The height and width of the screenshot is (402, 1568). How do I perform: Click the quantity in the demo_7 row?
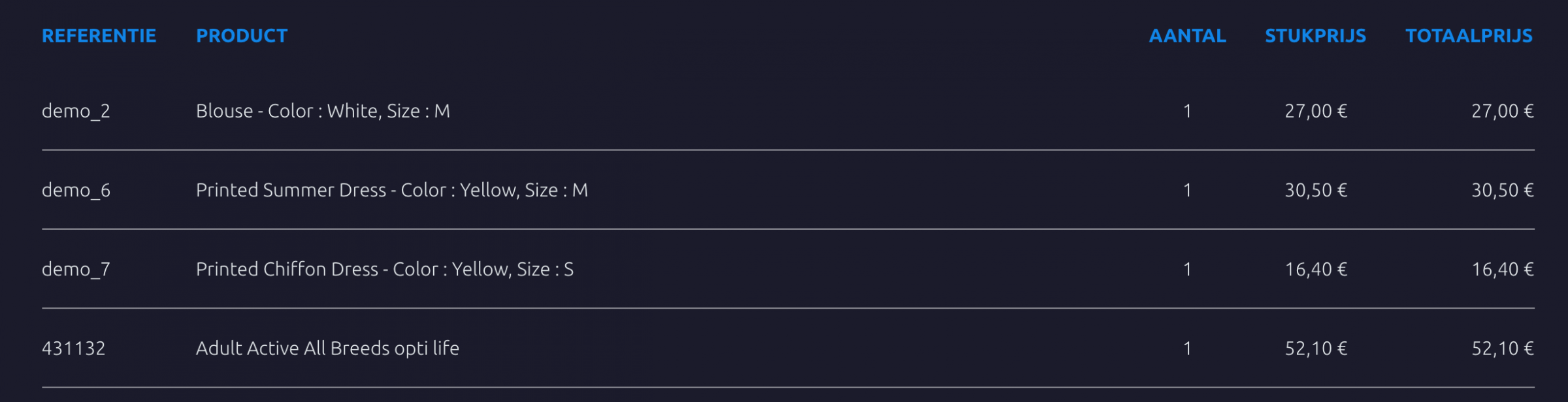click(1187, 270)
